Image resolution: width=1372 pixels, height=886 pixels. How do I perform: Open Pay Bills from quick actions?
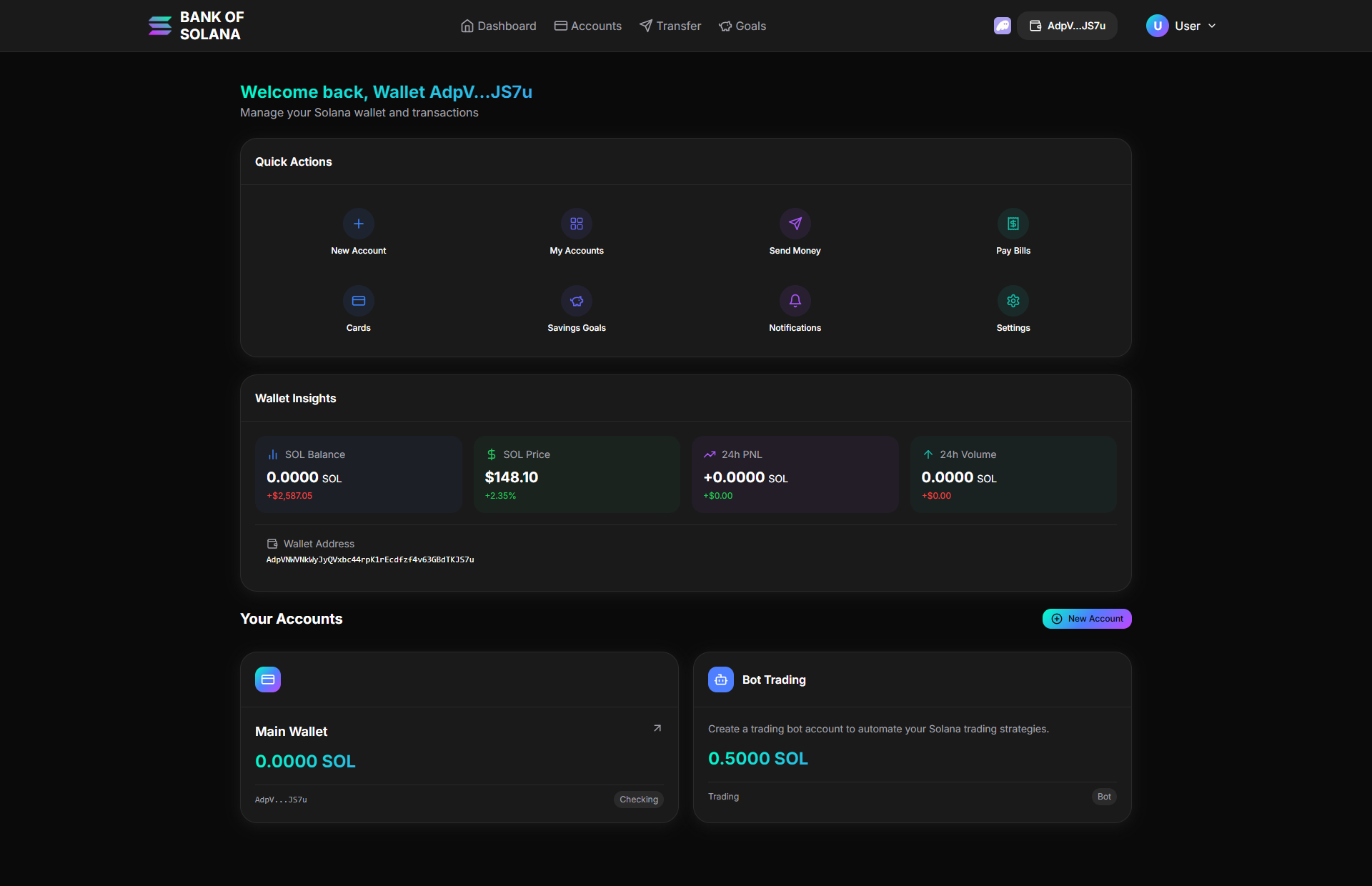(1013, 224)
